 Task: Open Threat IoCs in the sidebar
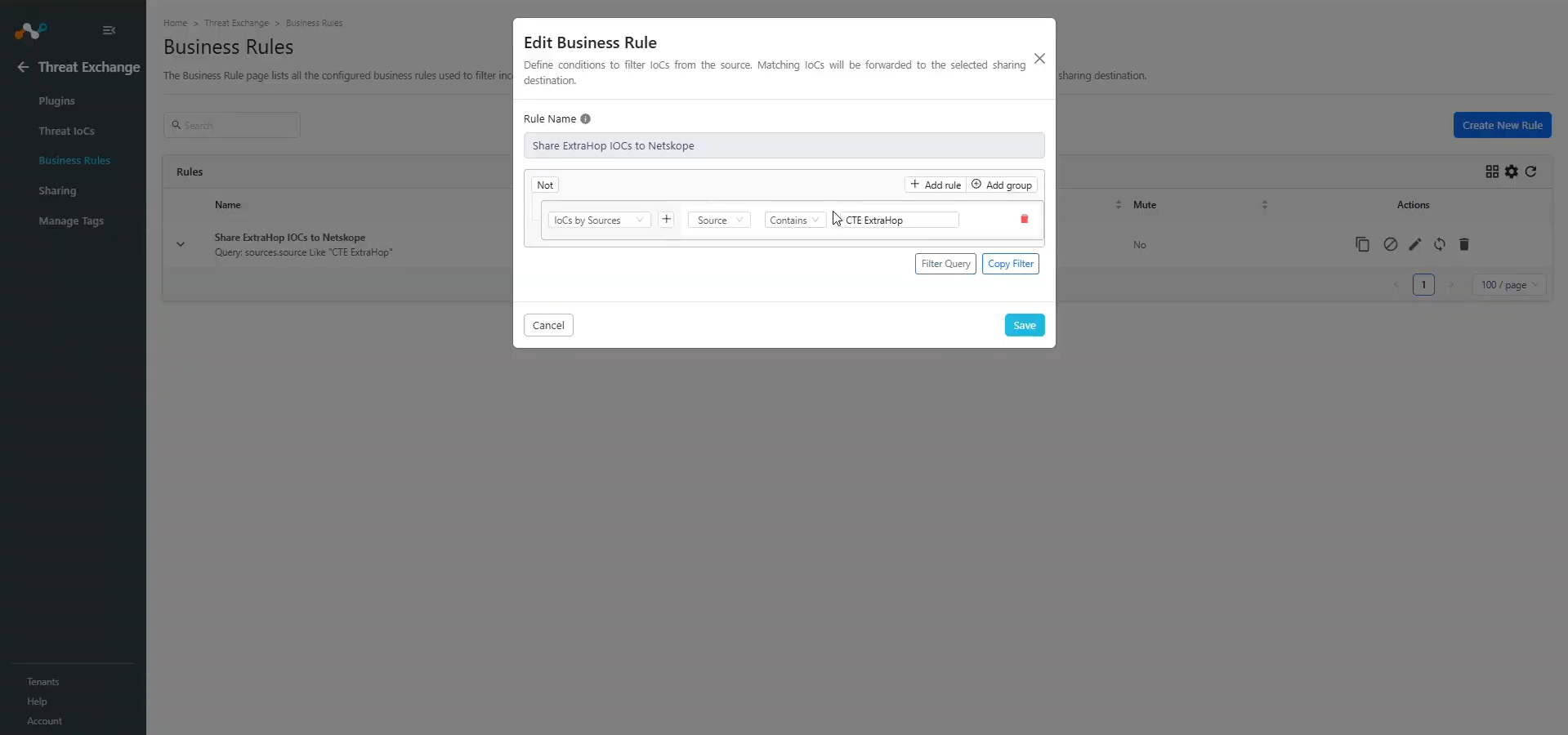click(x=66, y=131)
